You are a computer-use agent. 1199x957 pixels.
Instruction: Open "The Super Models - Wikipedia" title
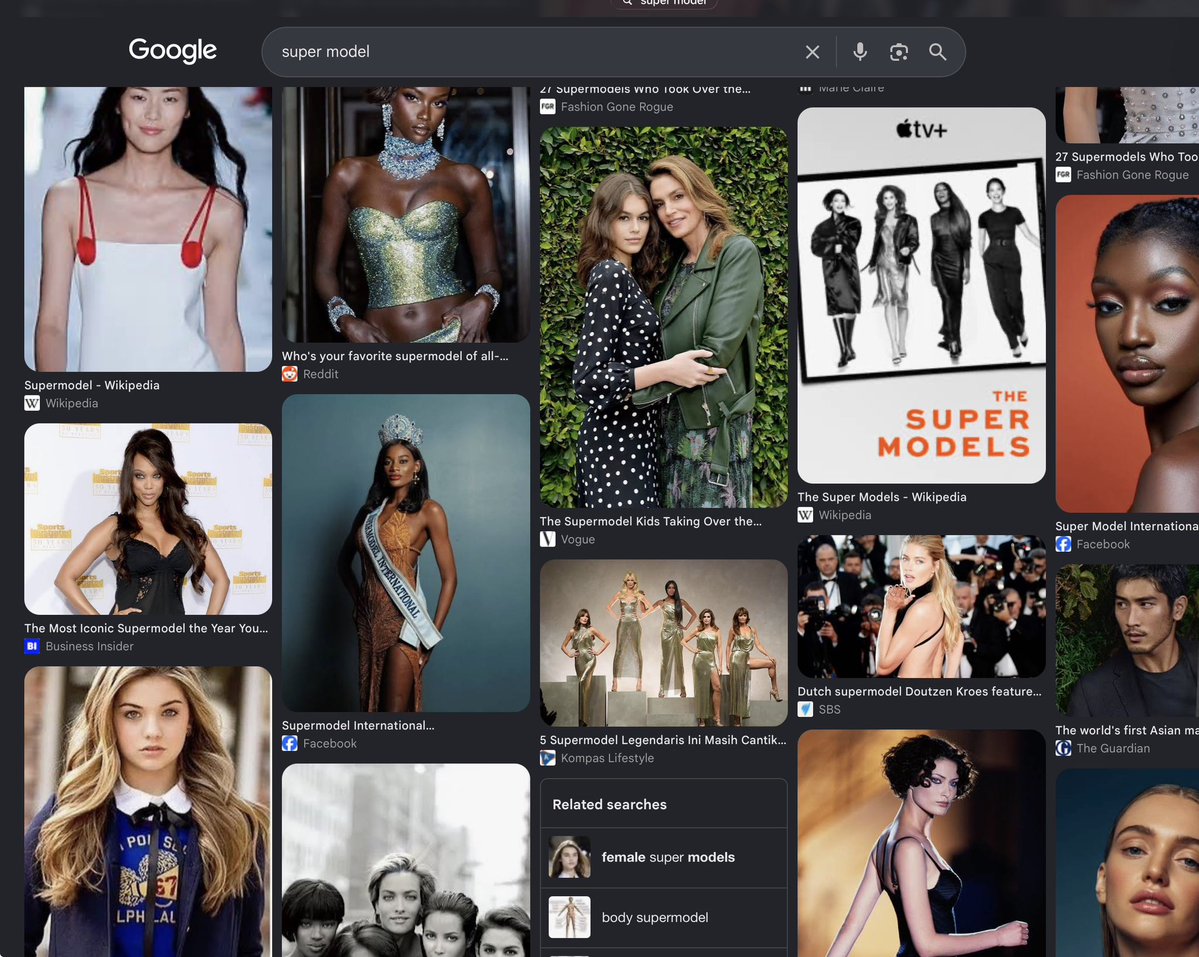[x=882, y=496]
